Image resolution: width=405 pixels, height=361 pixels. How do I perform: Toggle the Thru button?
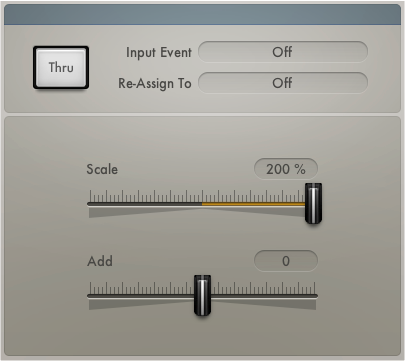pos(61,68)
